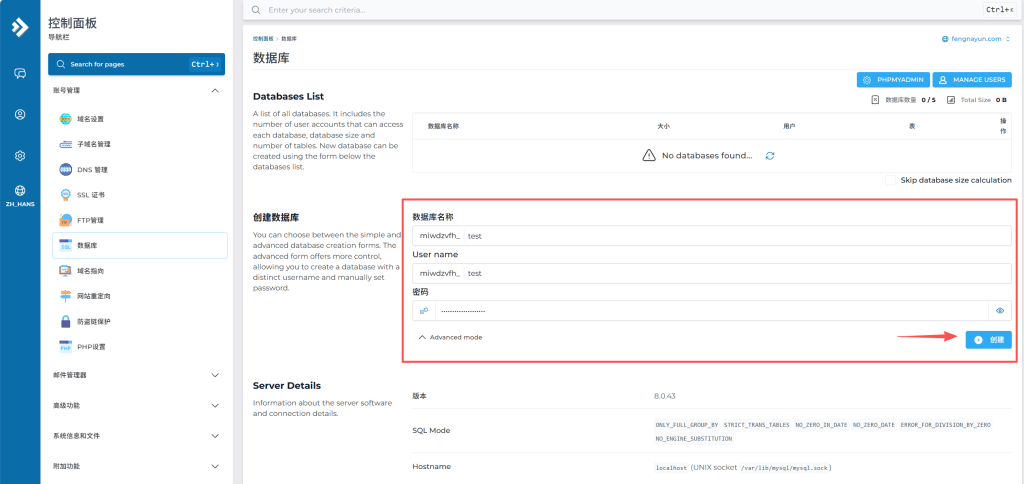Screen dimensions: 1024x484
Task: Expand the 邮件管理器 section
Action: (215, 375)
